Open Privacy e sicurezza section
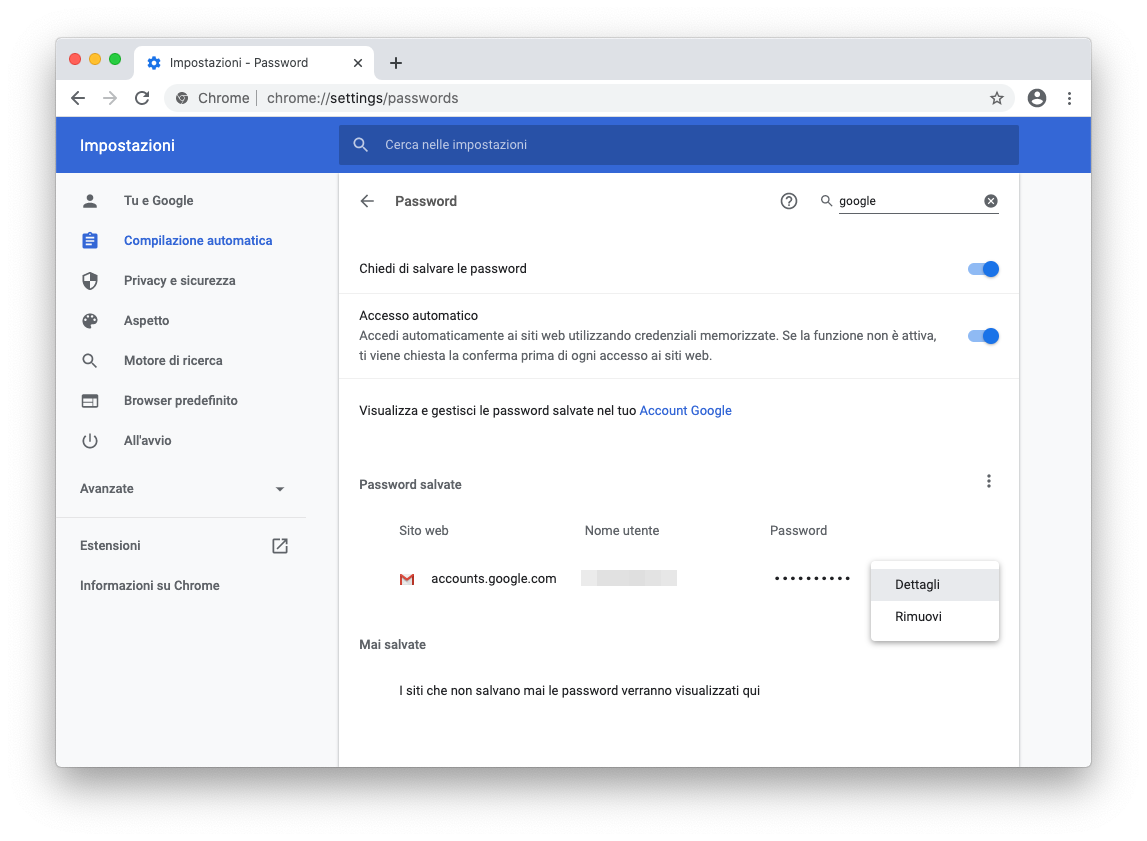Viewport: 1147px width, 841px height. tap(179, 281)
